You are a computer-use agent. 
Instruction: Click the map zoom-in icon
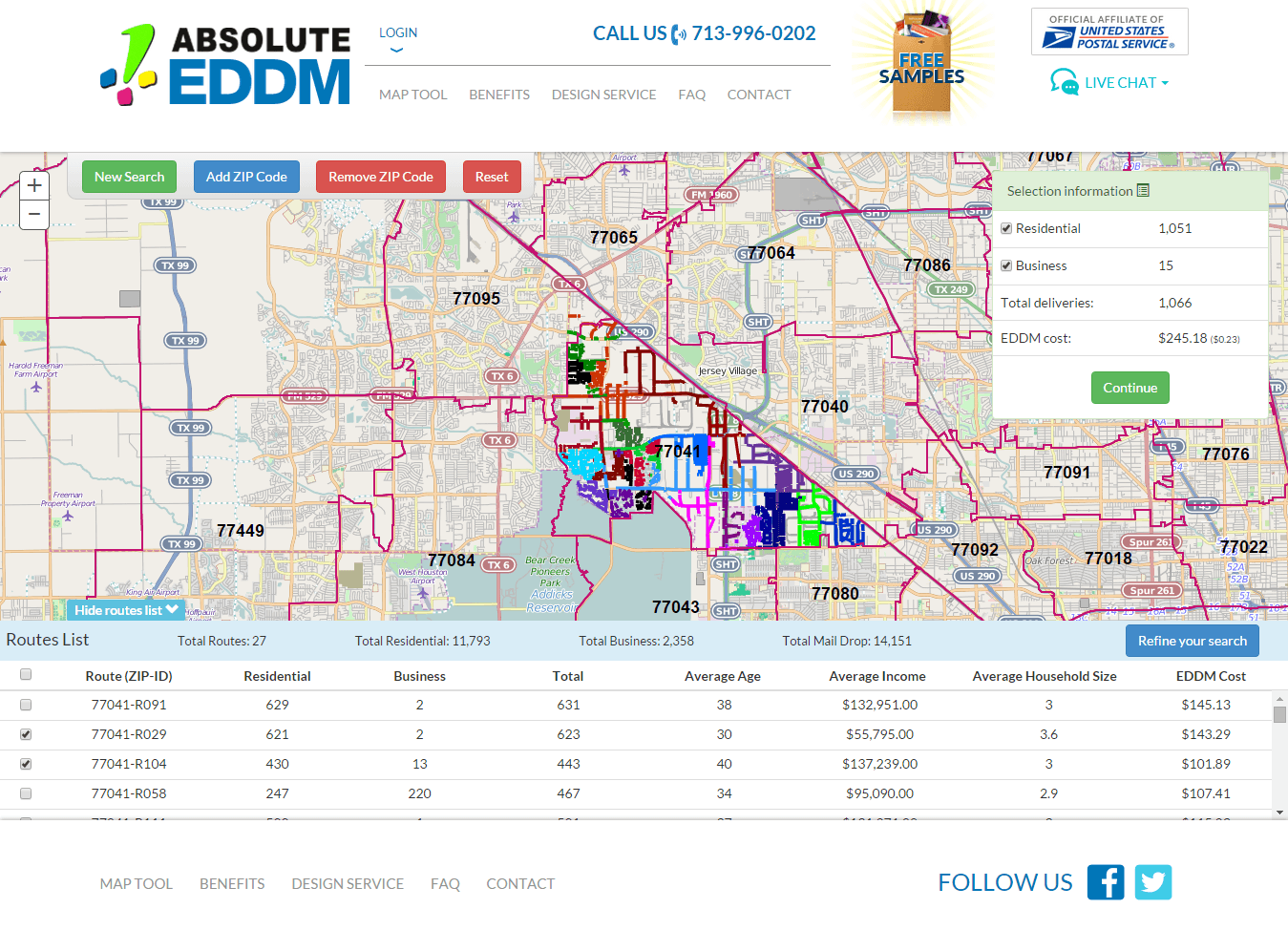pos(34,184)
